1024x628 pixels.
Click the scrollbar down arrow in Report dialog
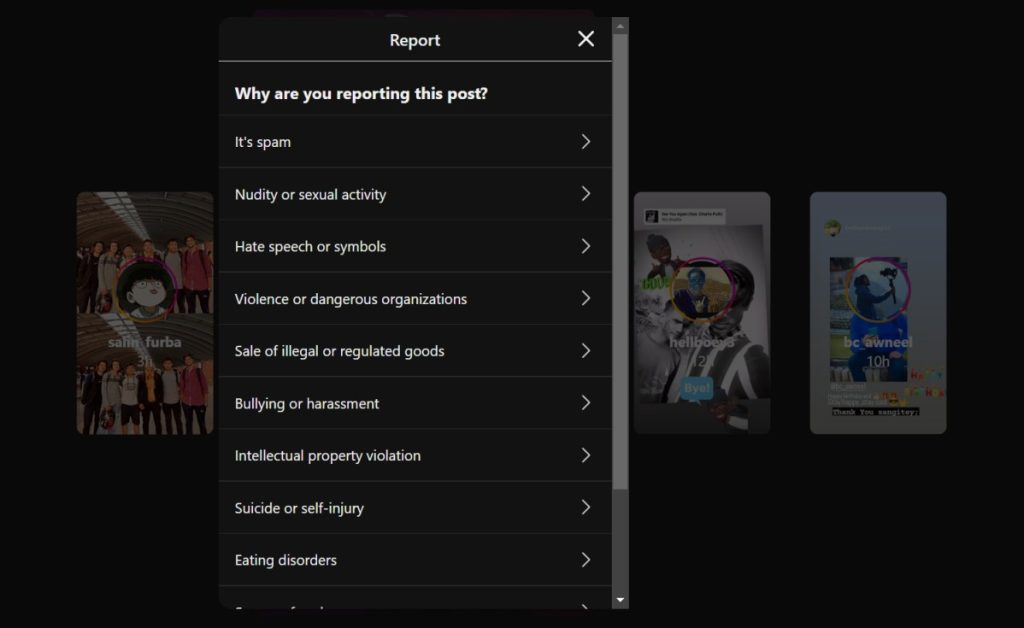click(620, 600)
